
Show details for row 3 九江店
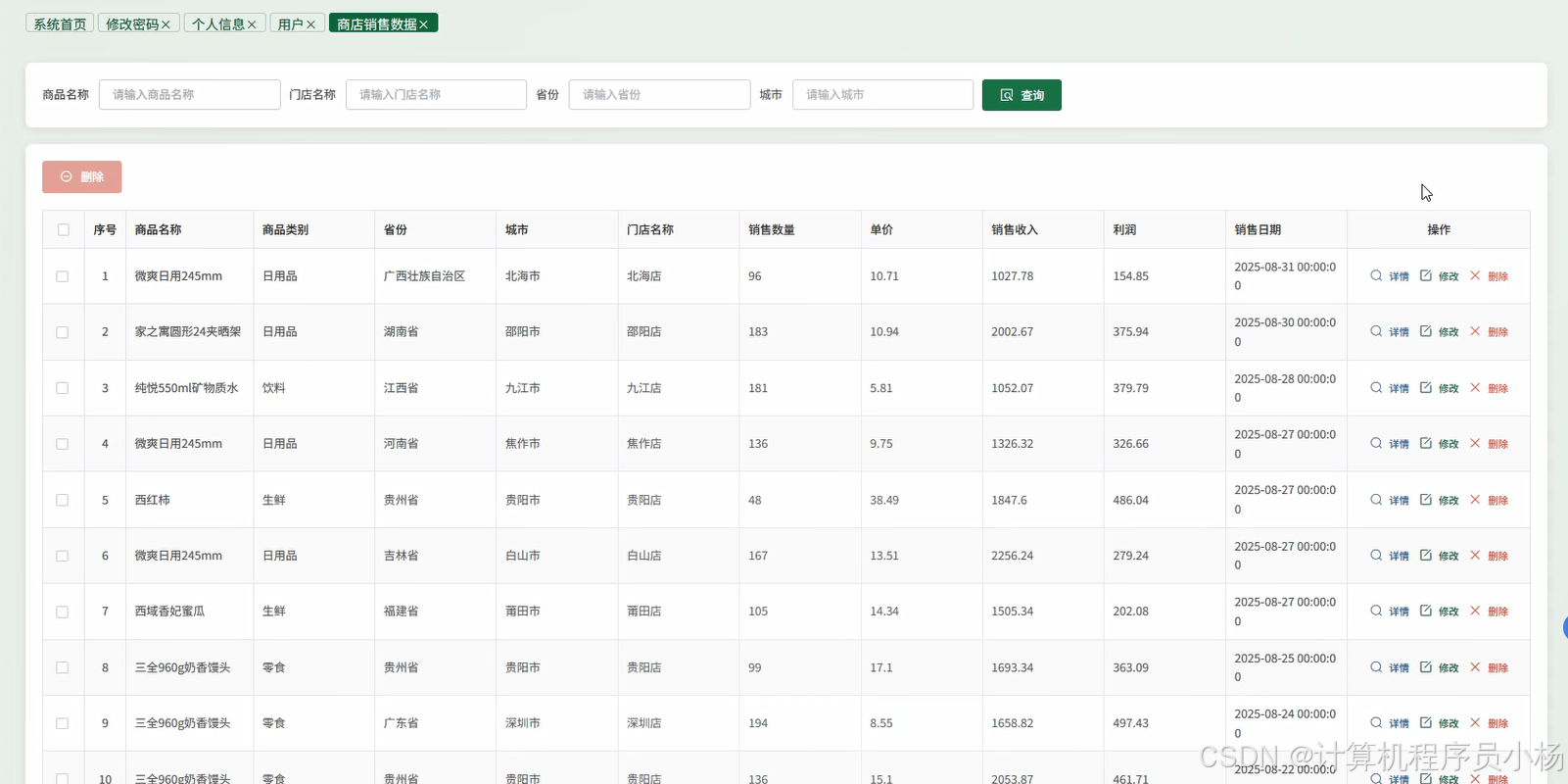pos(1390,388)
